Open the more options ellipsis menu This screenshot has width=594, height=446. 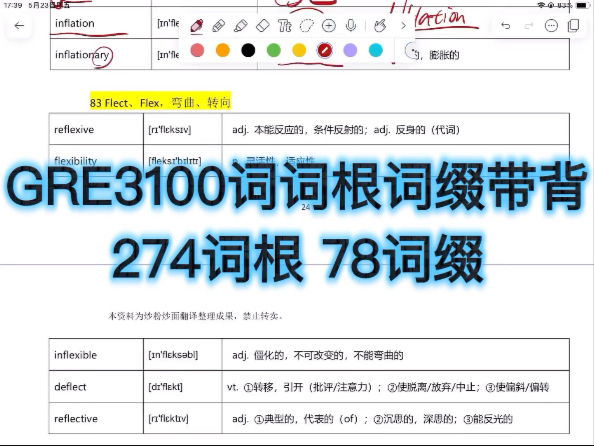(x=551, y=26)
